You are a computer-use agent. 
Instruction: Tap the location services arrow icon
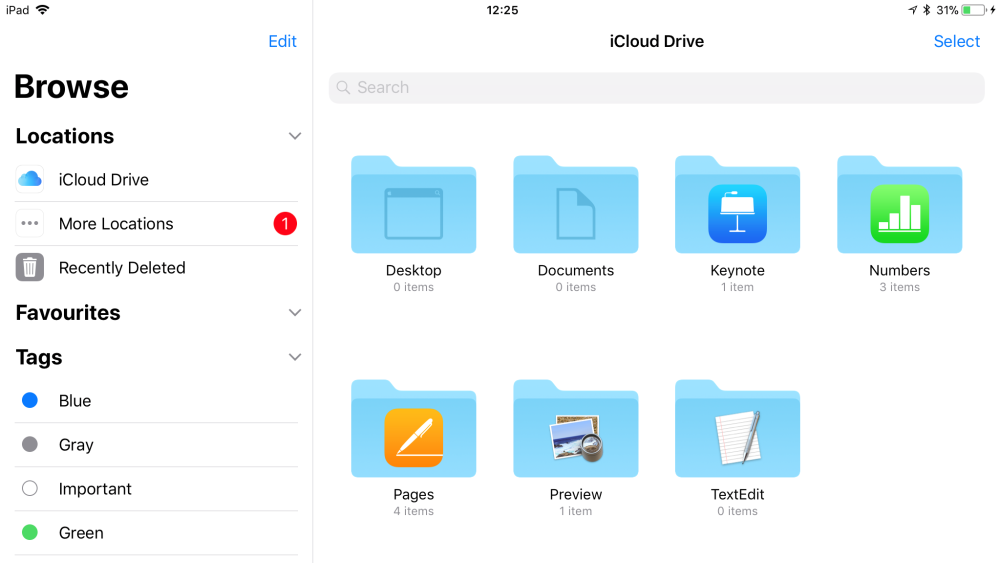click(913, 10)
